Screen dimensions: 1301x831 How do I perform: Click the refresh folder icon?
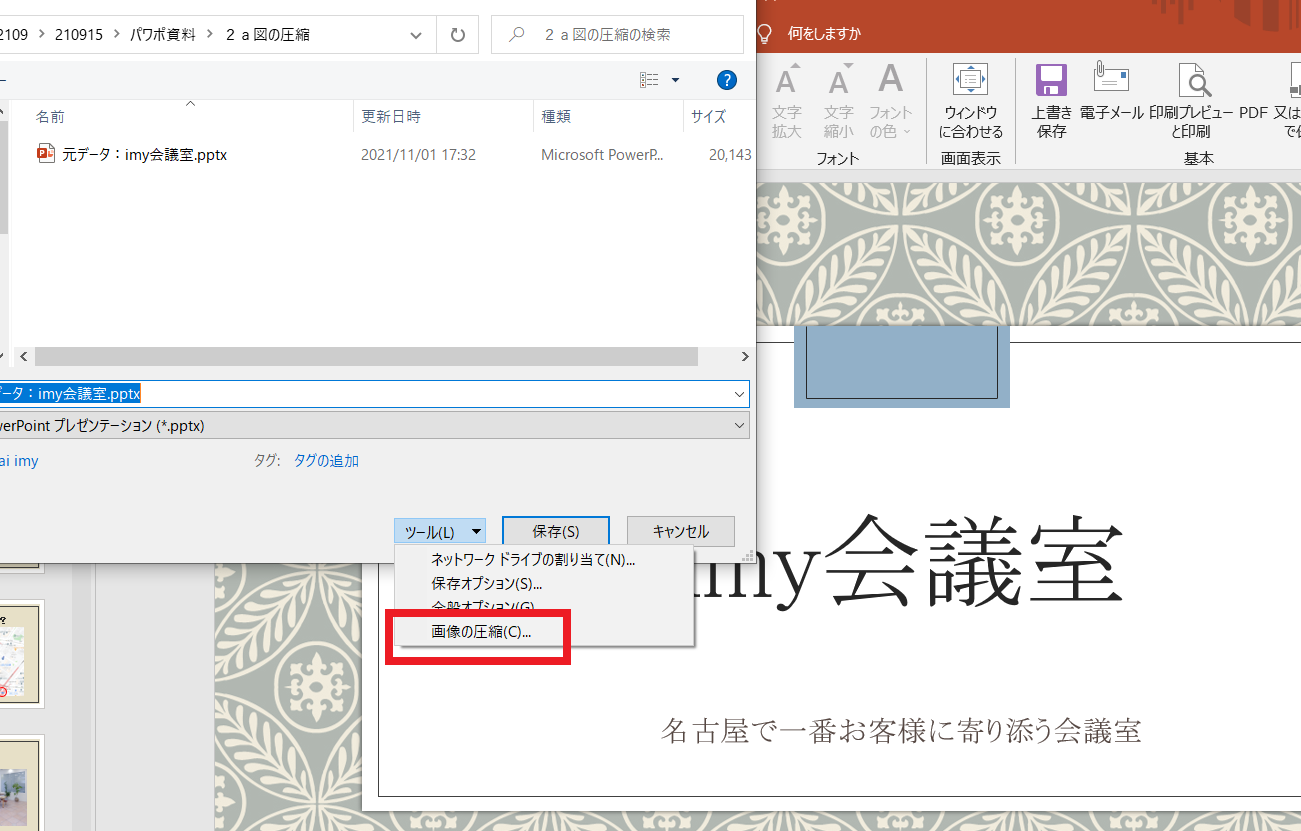tap(458, 35)
